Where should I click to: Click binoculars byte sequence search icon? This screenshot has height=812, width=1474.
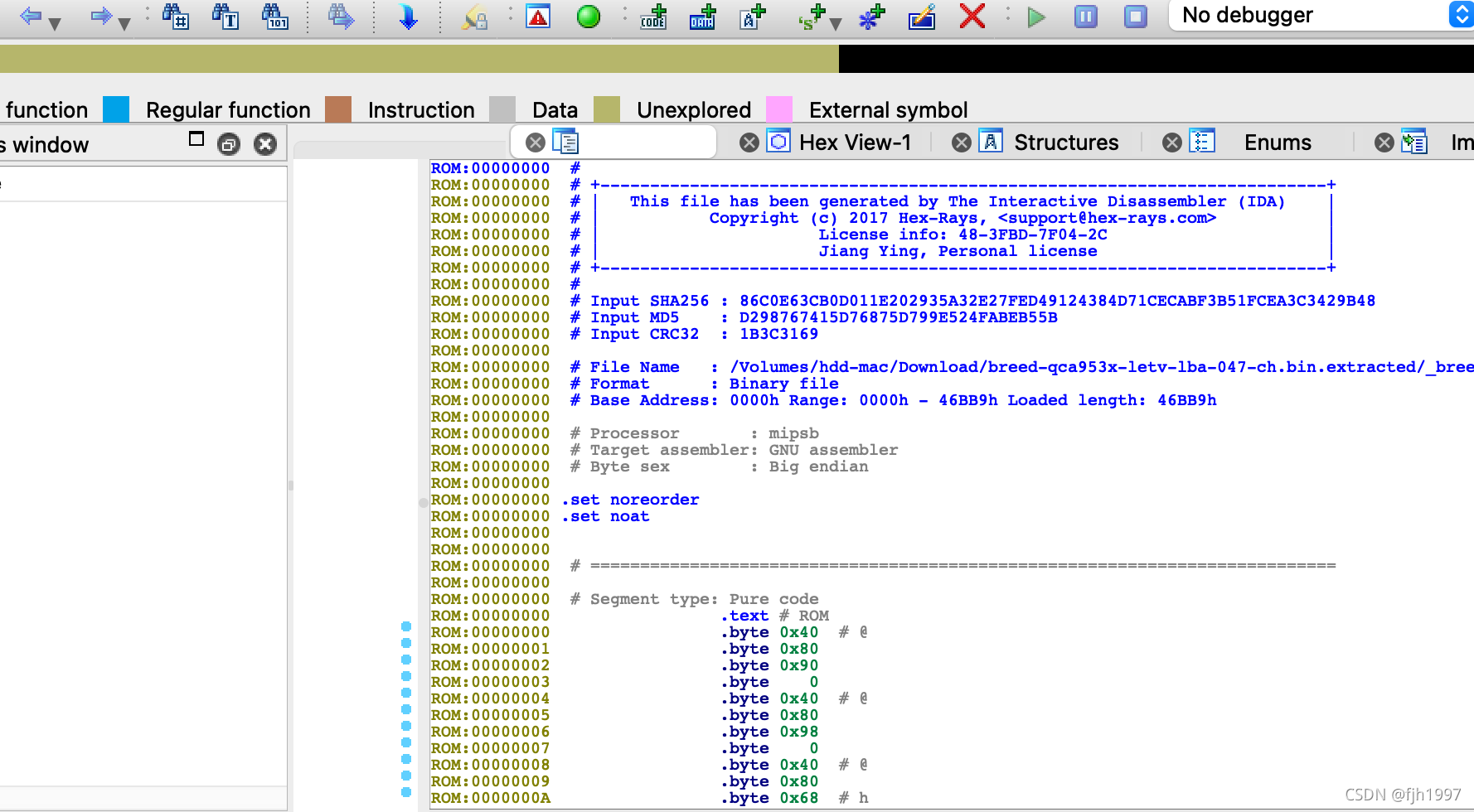274,16
